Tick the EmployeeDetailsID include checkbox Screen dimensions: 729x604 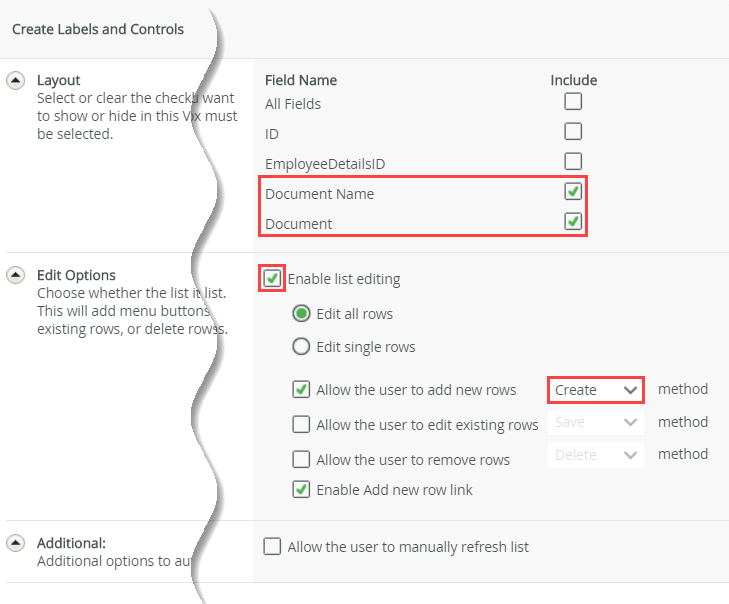pyautogui.click(x=573, y=161)
